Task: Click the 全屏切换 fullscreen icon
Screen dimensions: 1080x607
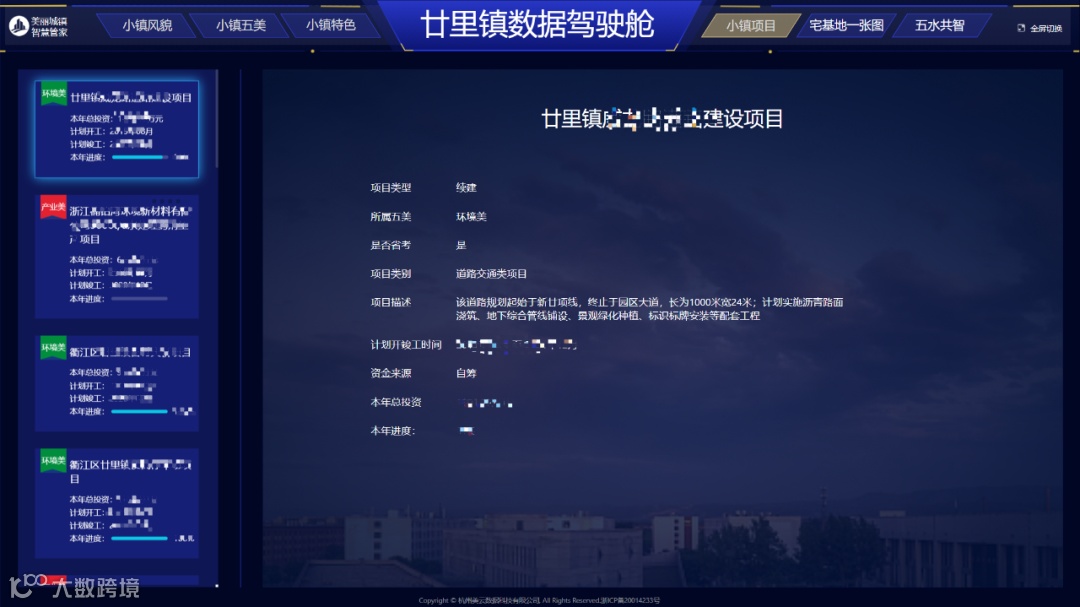Action: pyautogui.click(x=1021, y=28)
